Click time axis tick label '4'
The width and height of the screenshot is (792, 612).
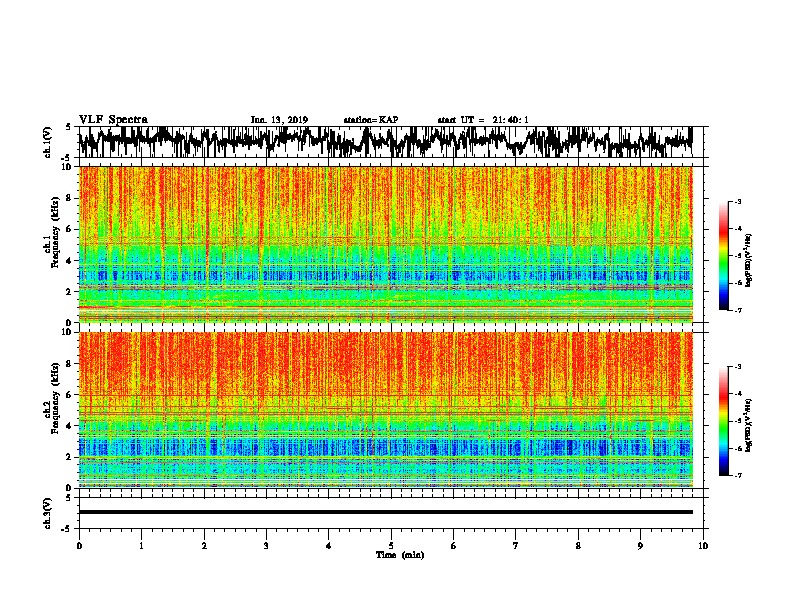click(329, 546)
